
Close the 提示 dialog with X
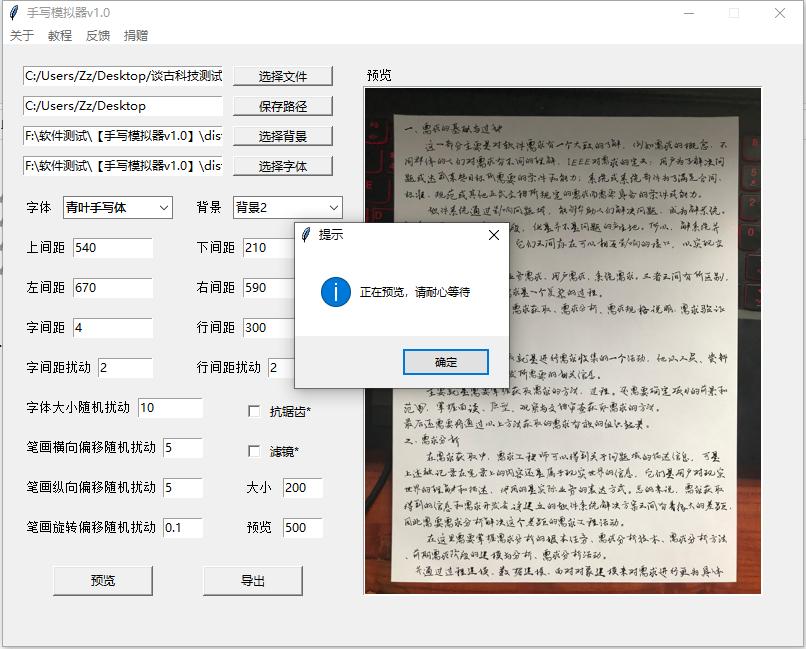[x=493, y=235]
